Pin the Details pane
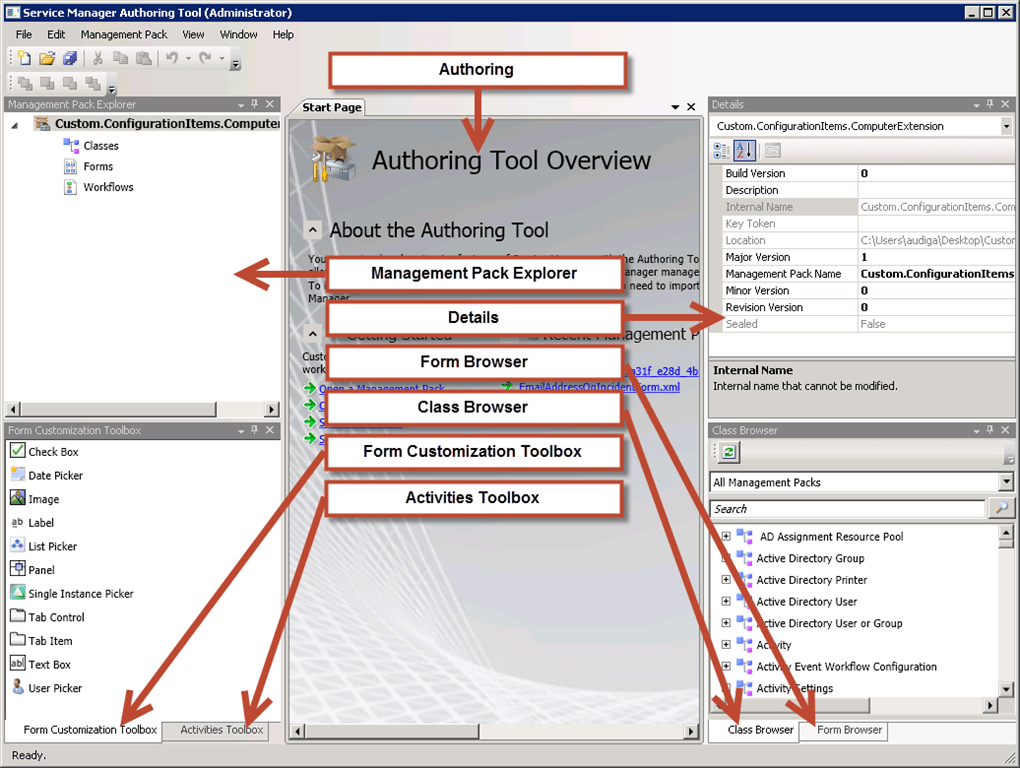This screenshot has height=768, width=1020. (x=989, y=104)
